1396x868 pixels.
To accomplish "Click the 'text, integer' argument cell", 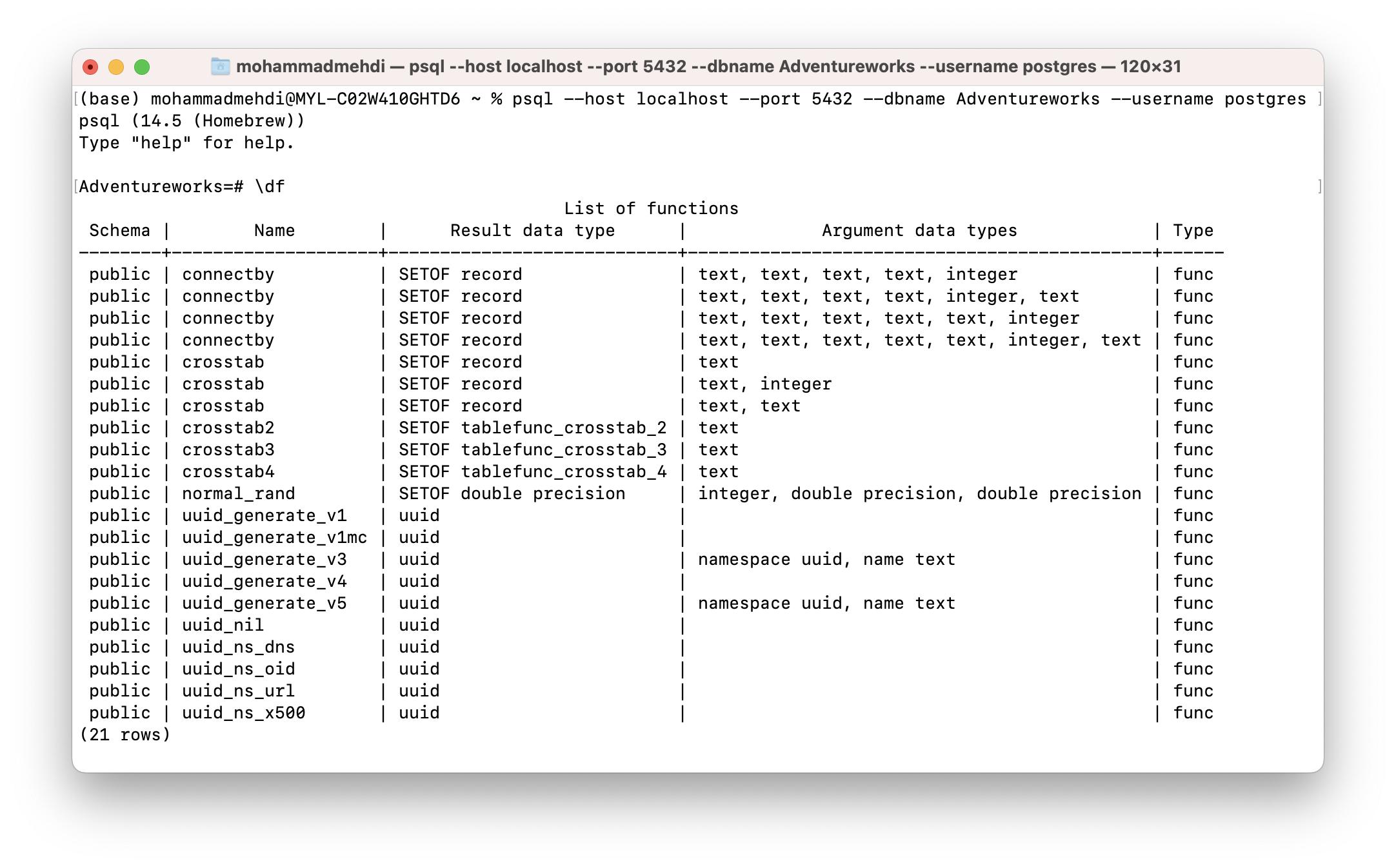I will pyautogui.click(x=765, y=384).
